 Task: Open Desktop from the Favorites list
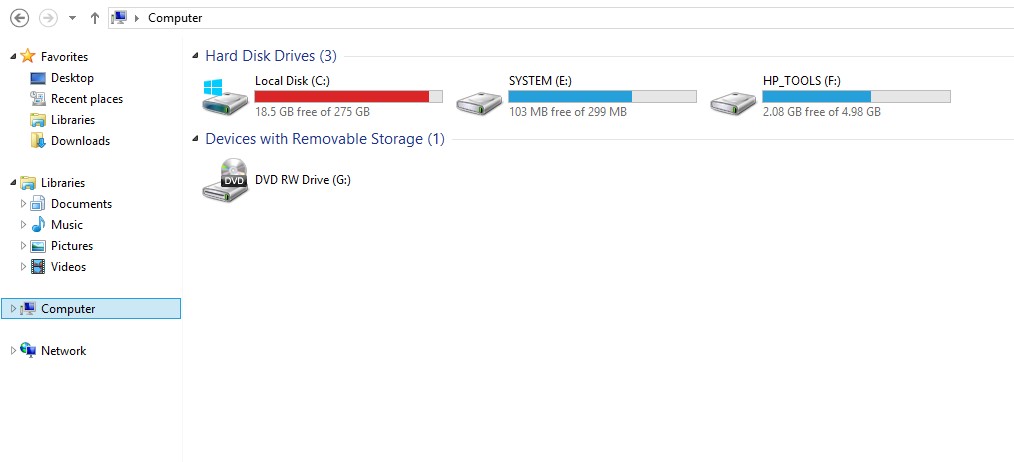[x=72, y=78]
